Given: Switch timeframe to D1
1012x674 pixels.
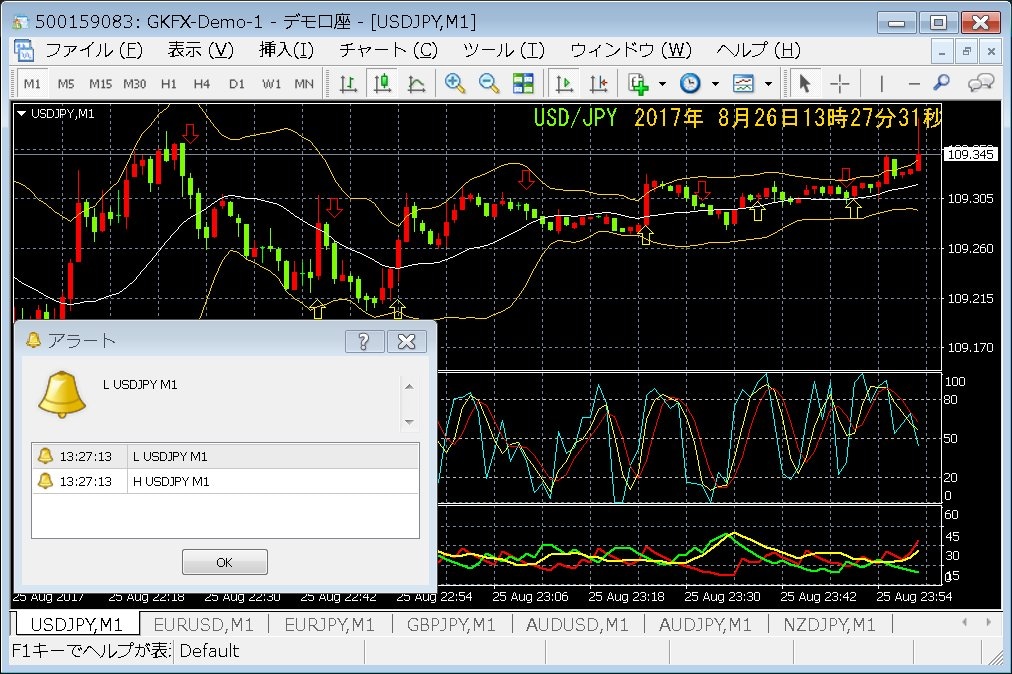Looking at the screenshot, I should click(237, 84).
